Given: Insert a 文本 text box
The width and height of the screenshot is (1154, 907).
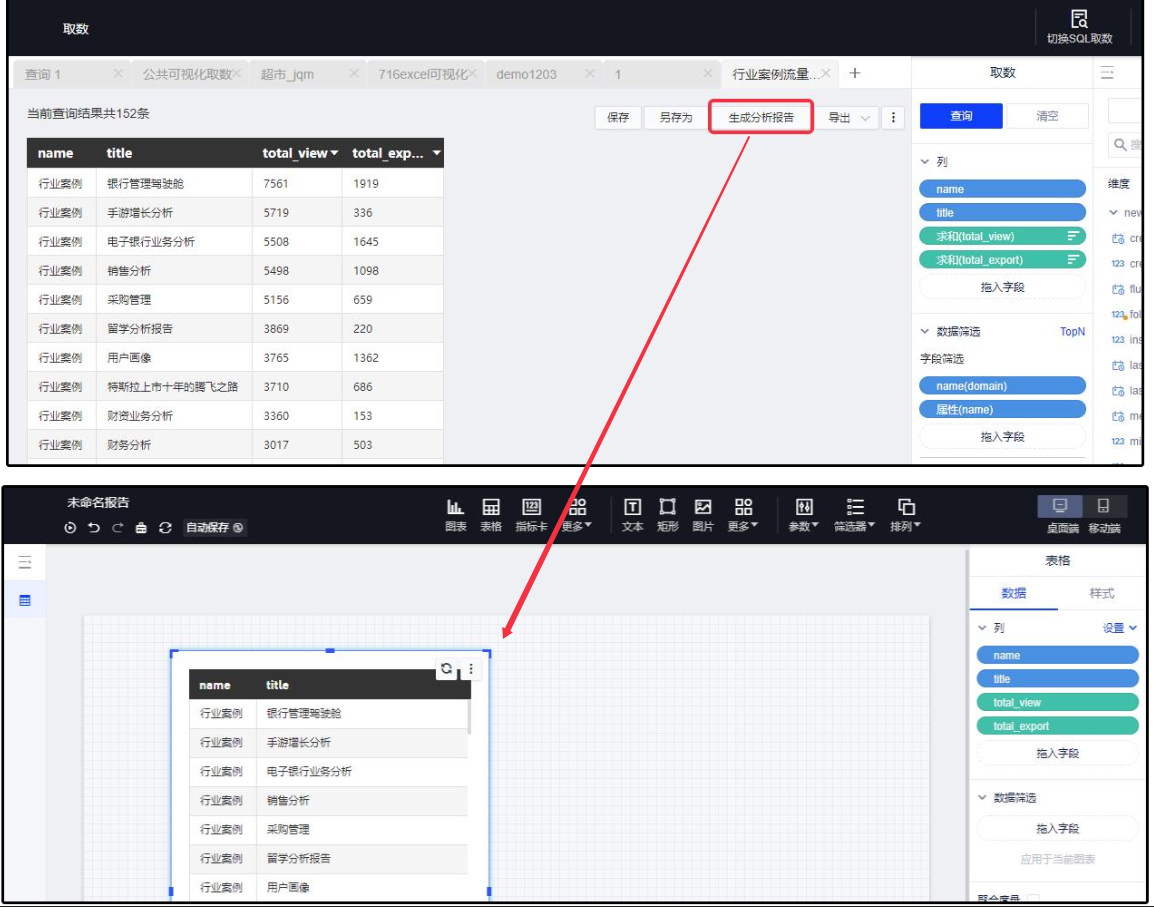Looking at the screenshot, I should click(632, 508).
